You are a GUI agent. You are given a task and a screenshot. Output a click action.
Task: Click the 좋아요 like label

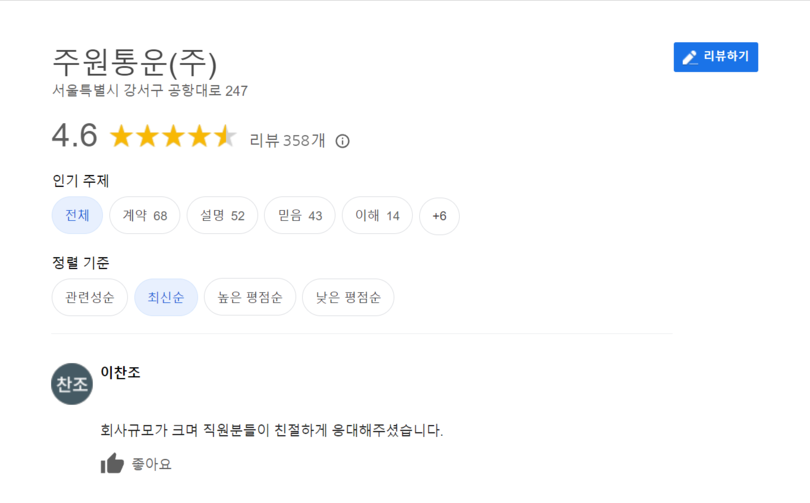pos(151,464)
